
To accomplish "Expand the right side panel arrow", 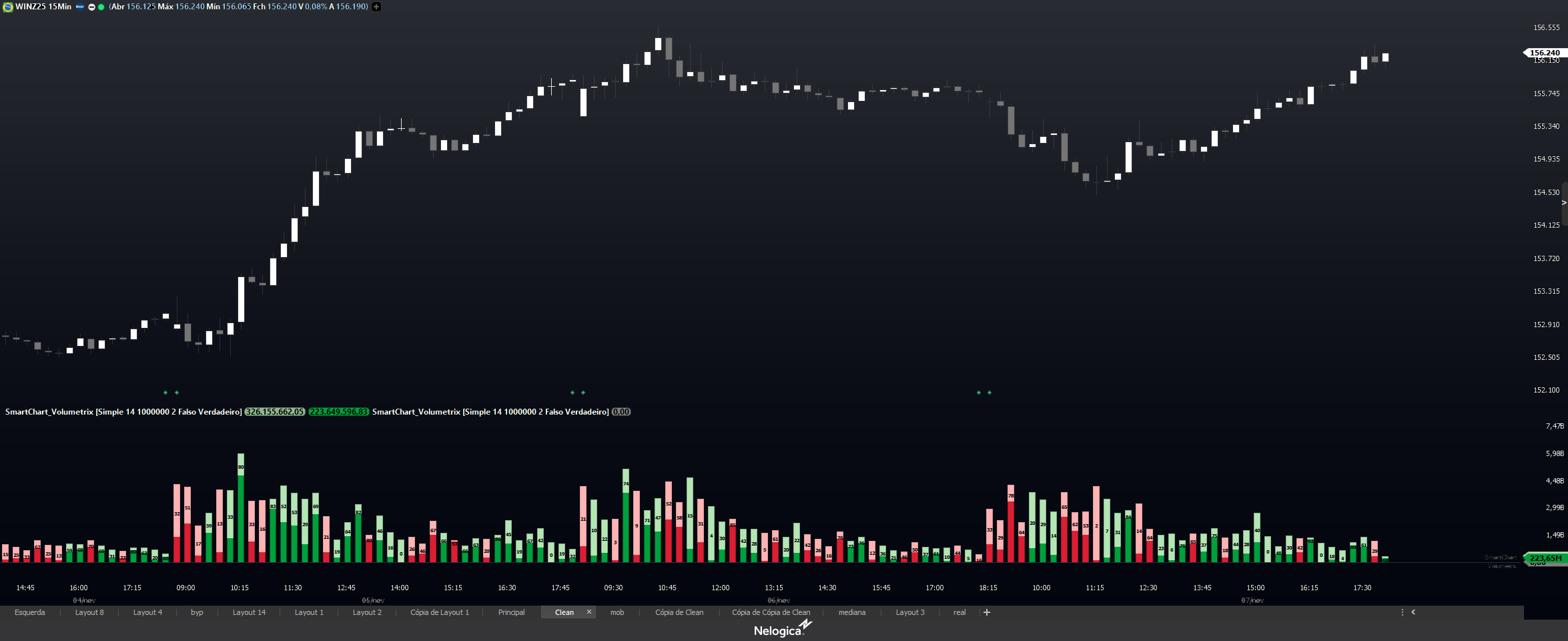I will pyautogui.click(x=1563, y=203).
